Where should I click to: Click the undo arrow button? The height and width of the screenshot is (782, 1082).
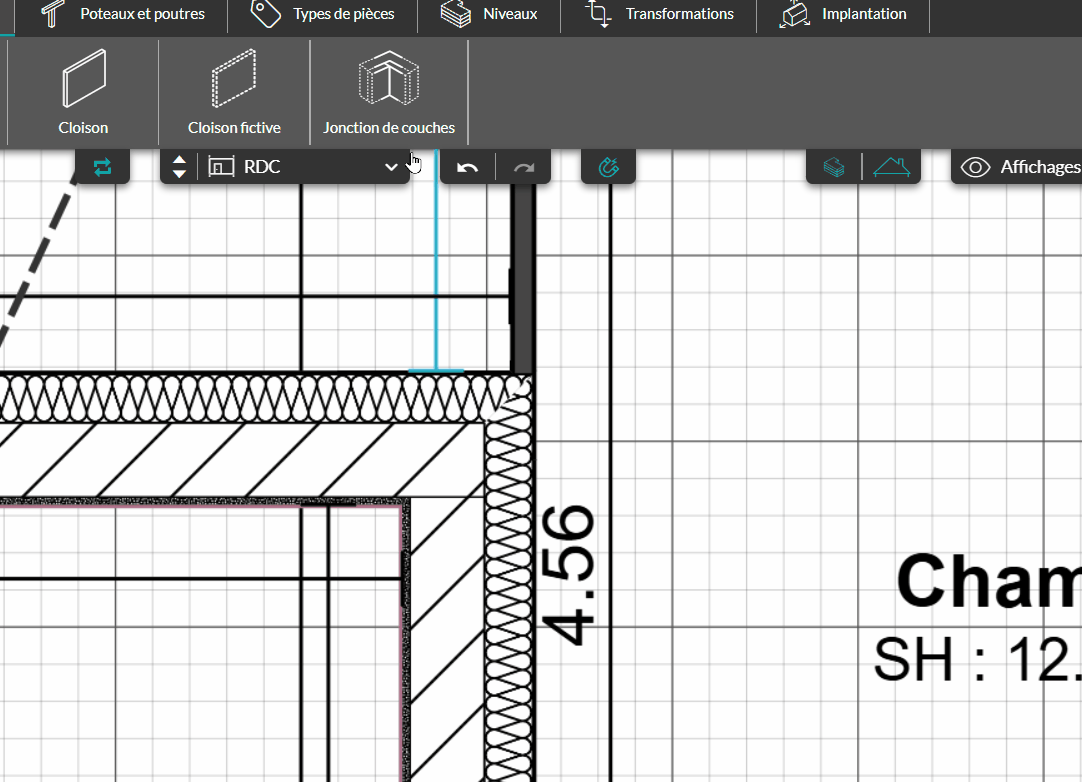pyautogui.click(x=467, y=168)
